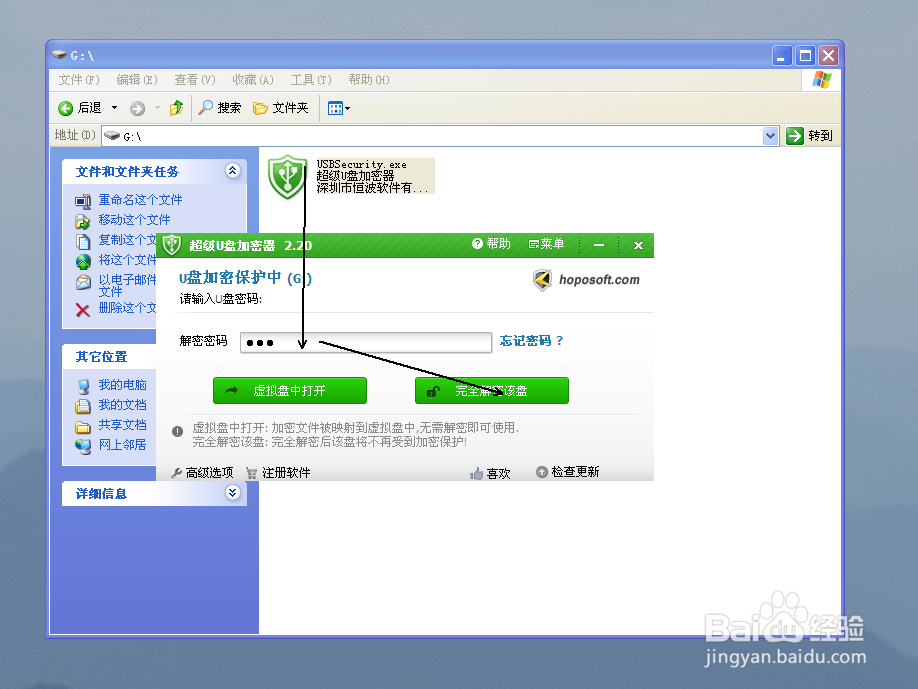Collapse the 详细信息 panel chevron
Screen dimensions: 918x689
[233, 493]
